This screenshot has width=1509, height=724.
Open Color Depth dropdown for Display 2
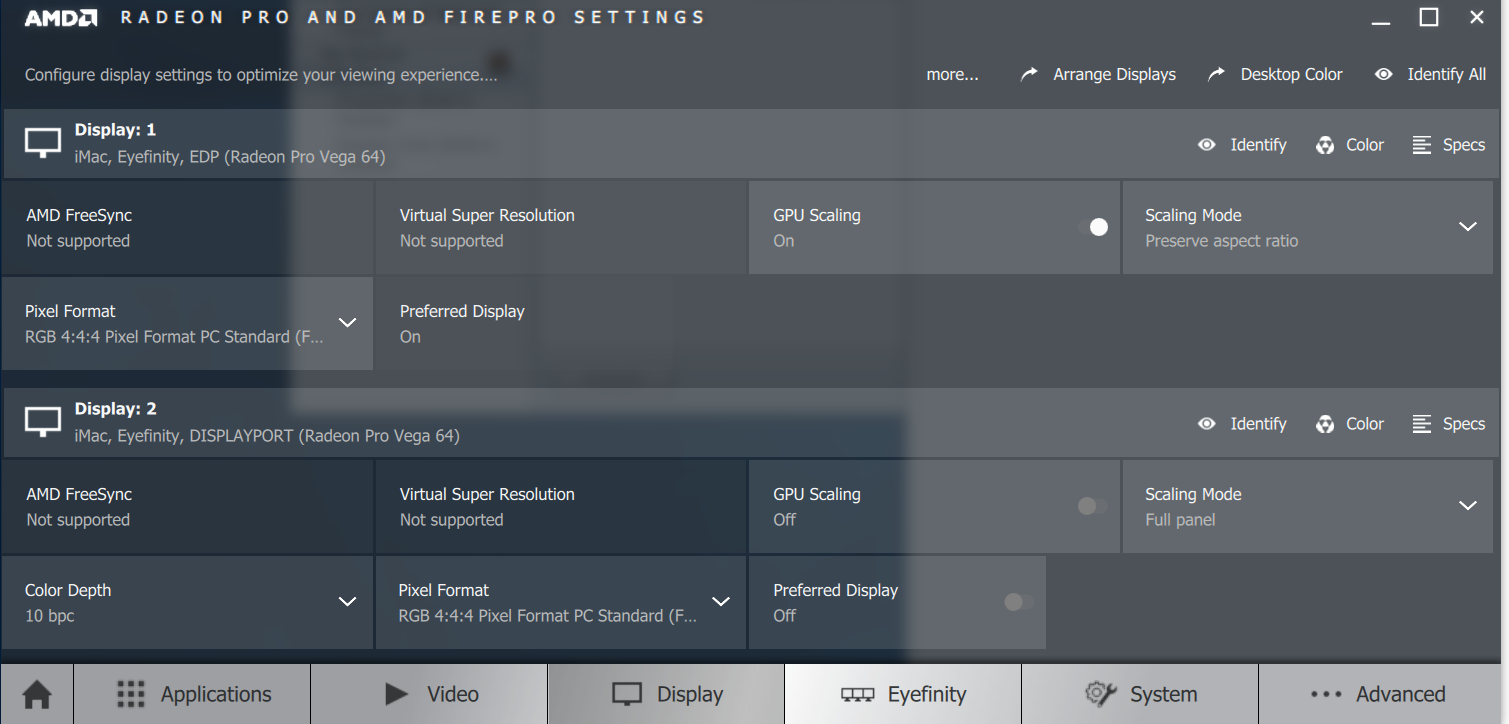click(347, 602)
